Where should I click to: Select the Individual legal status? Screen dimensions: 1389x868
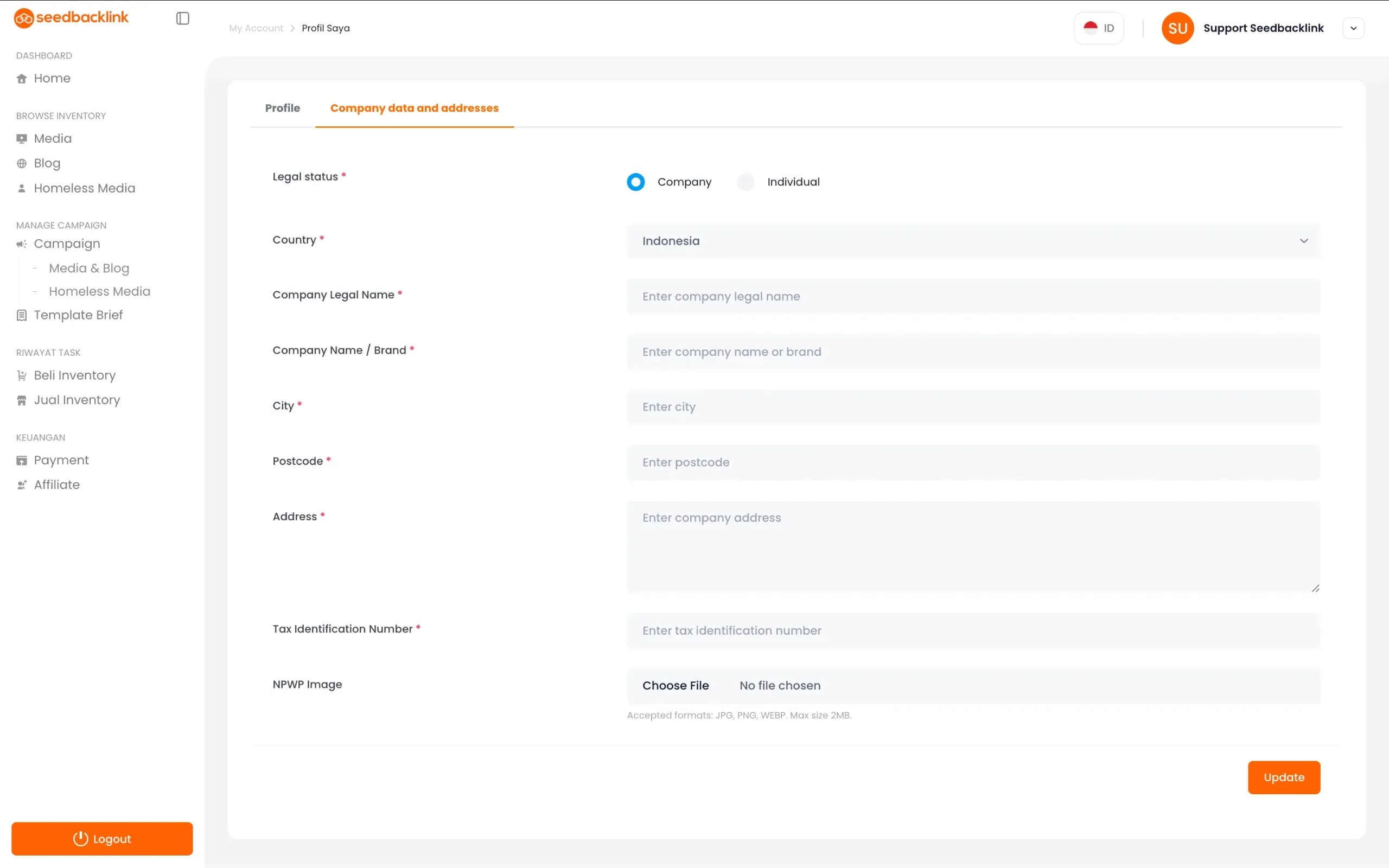(x=746, y=182)
